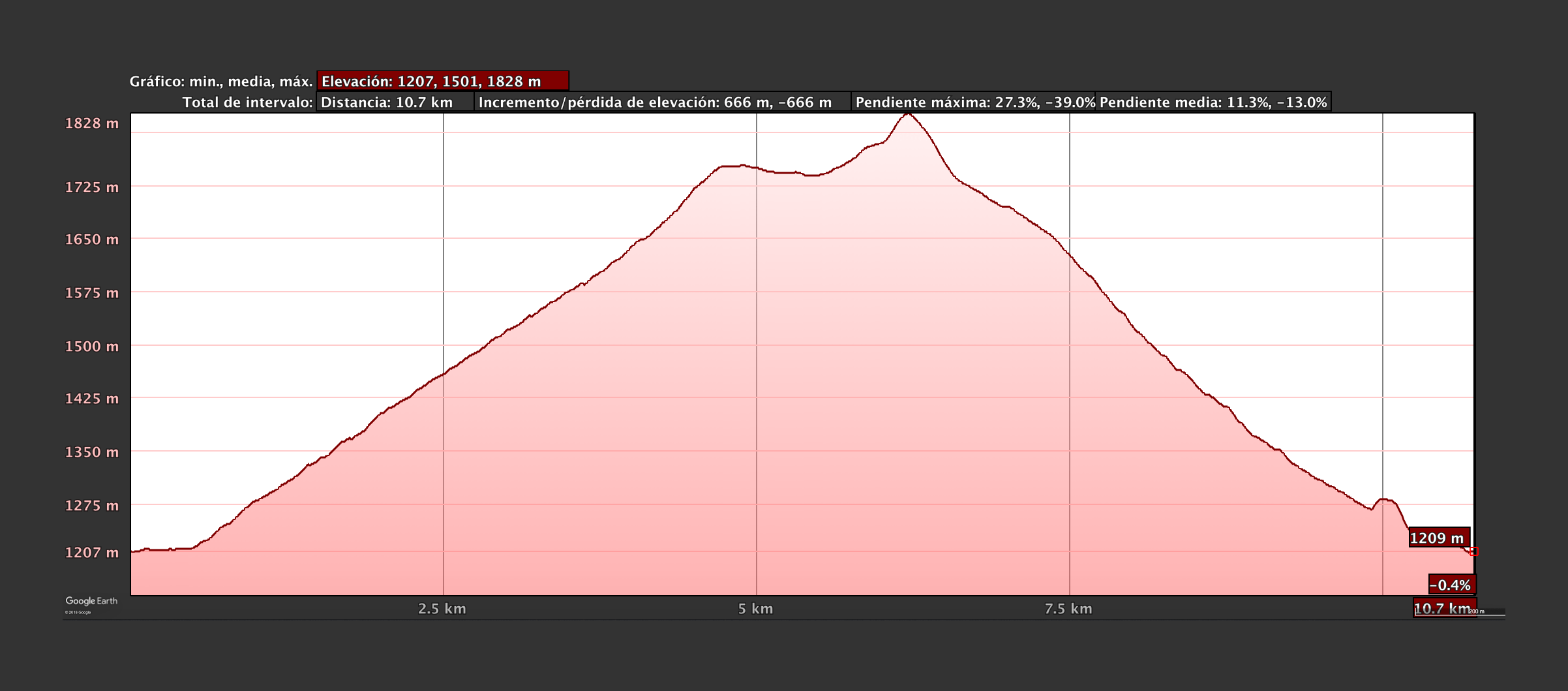Click the 200 m scale bar
Viewport: 1568px width, 691px height.
[1490, 612]
